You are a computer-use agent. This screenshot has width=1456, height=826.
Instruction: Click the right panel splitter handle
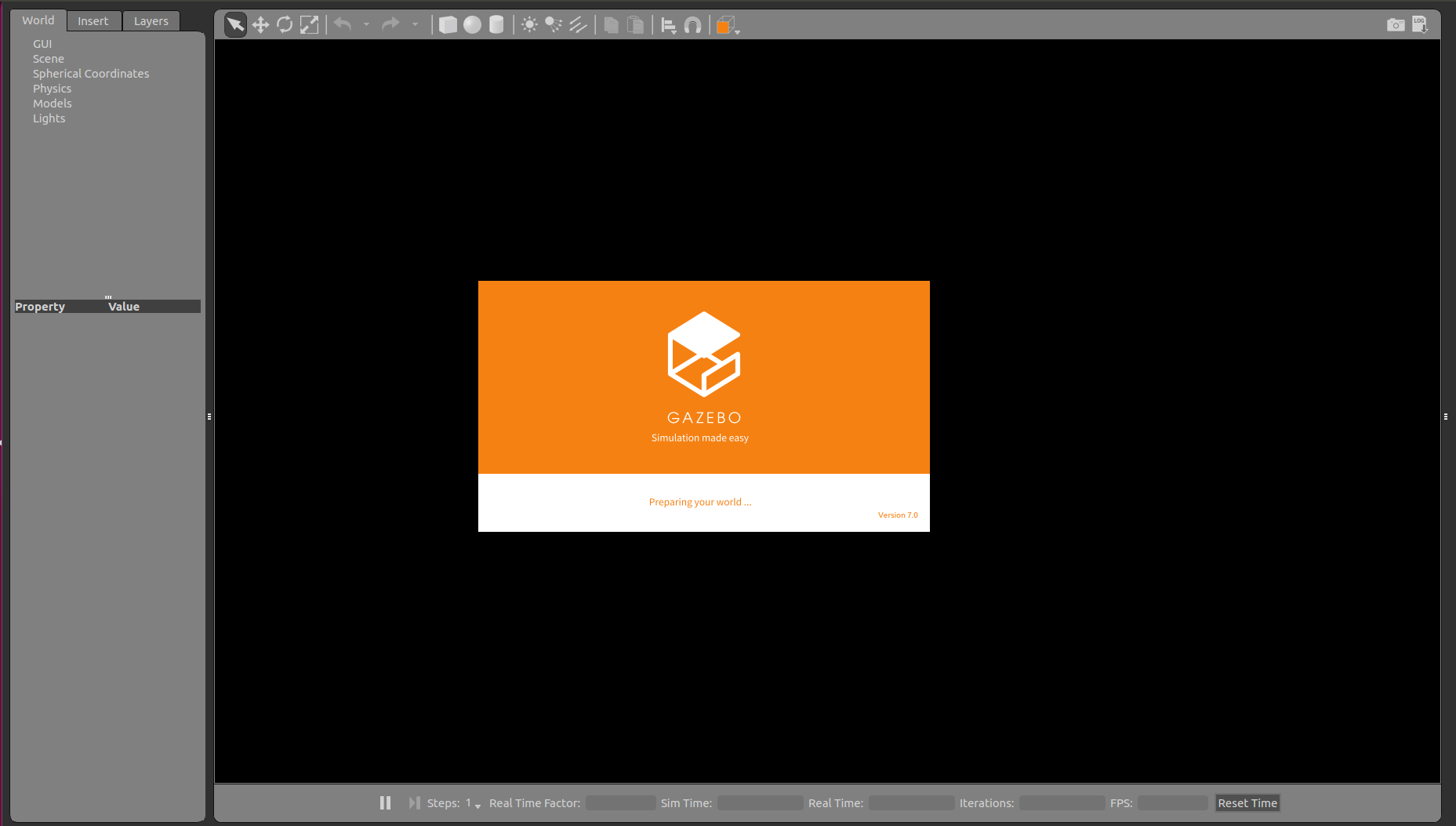point(1446,417)
